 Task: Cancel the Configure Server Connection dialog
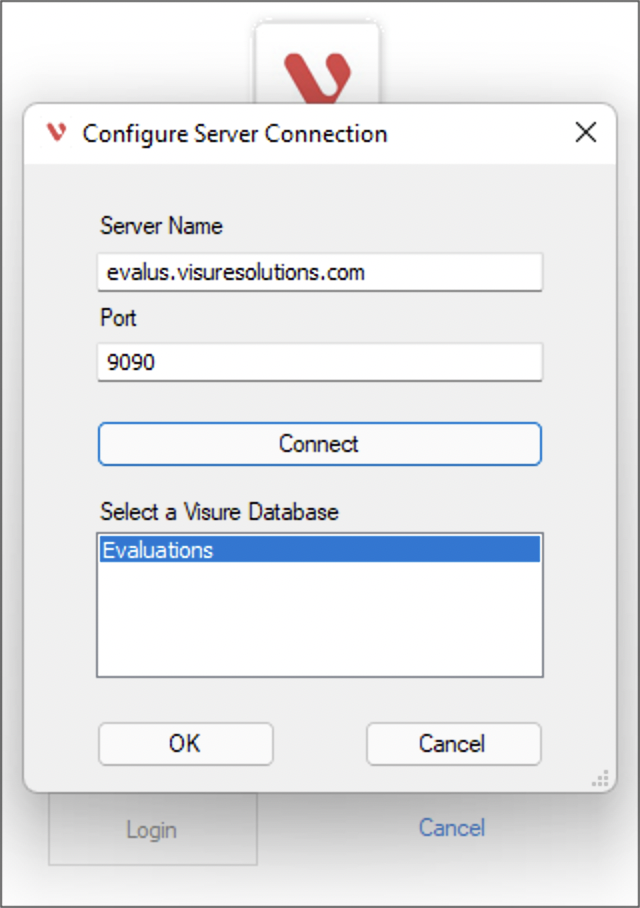(x=454, y=744)
